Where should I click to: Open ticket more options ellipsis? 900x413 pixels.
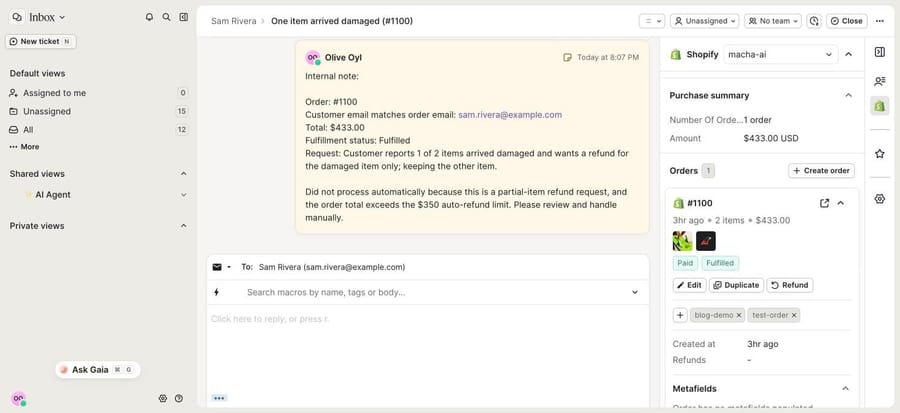[880, 21]
